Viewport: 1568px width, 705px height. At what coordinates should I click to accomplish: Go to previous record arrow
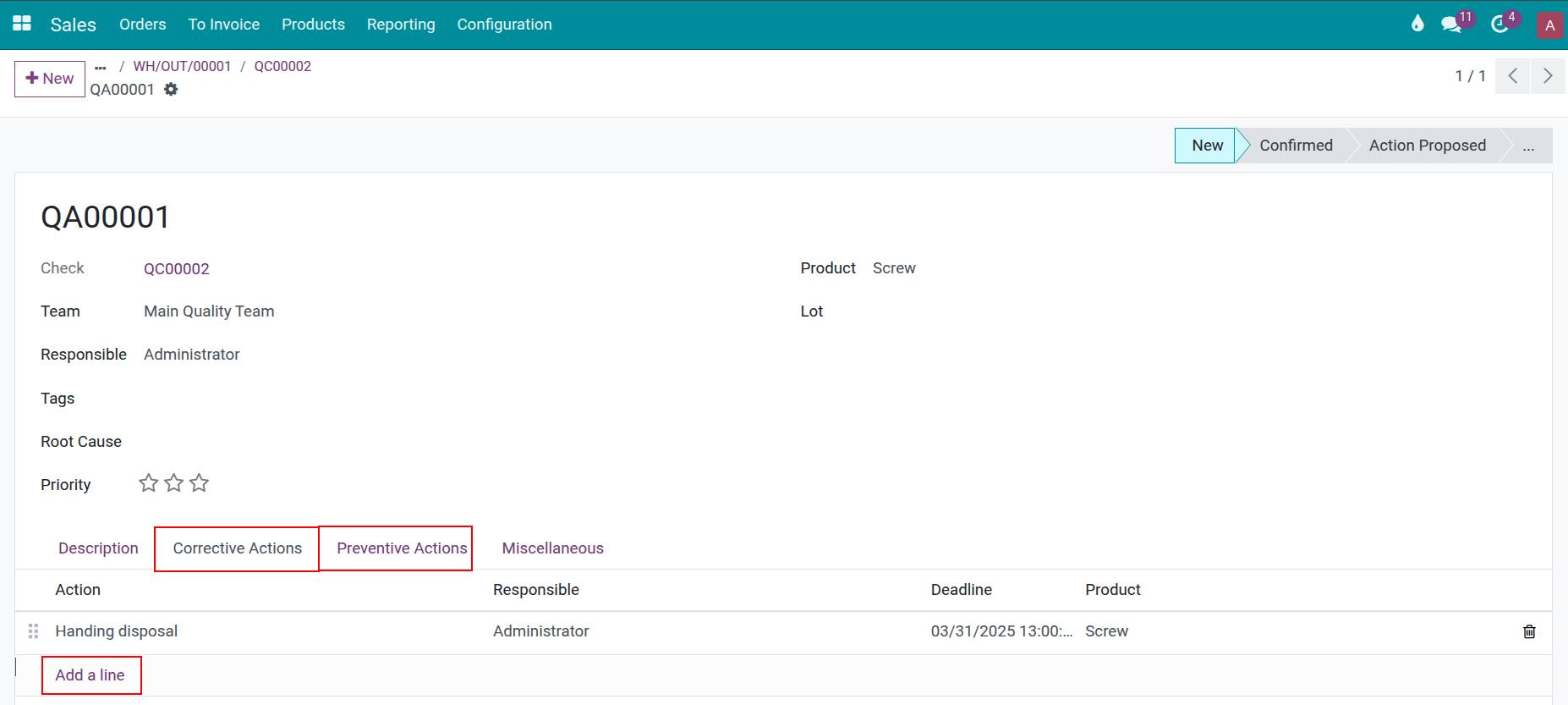coord(1513,76)
